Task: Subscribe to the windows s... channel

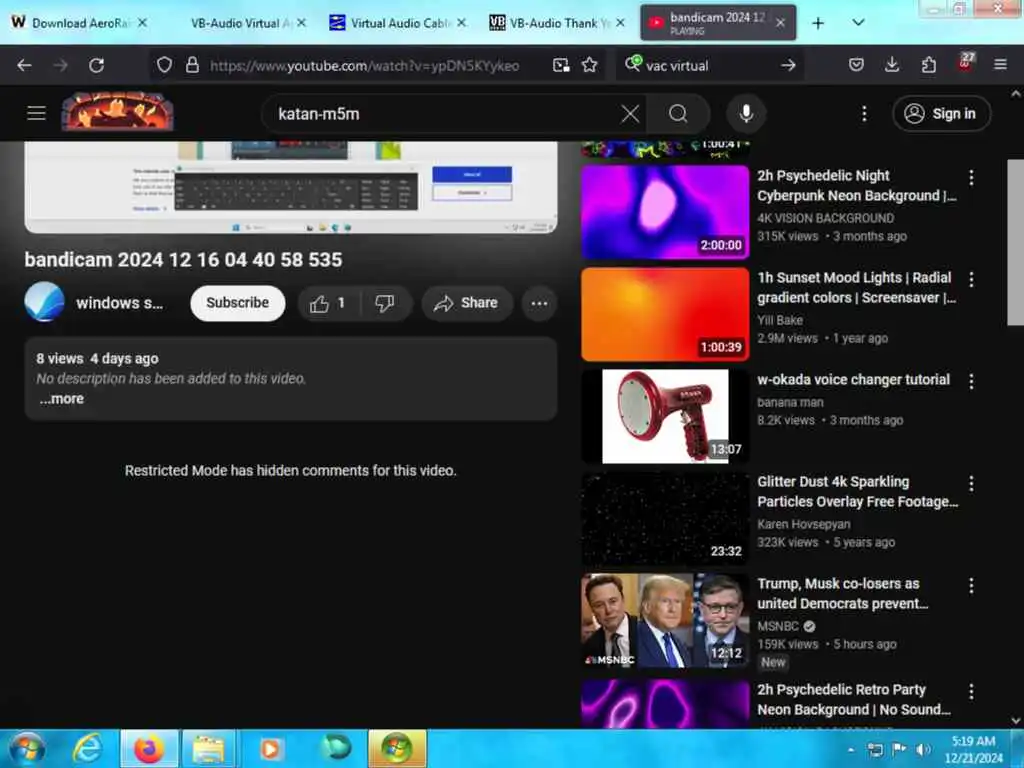Action: click(x=238, y=303)
